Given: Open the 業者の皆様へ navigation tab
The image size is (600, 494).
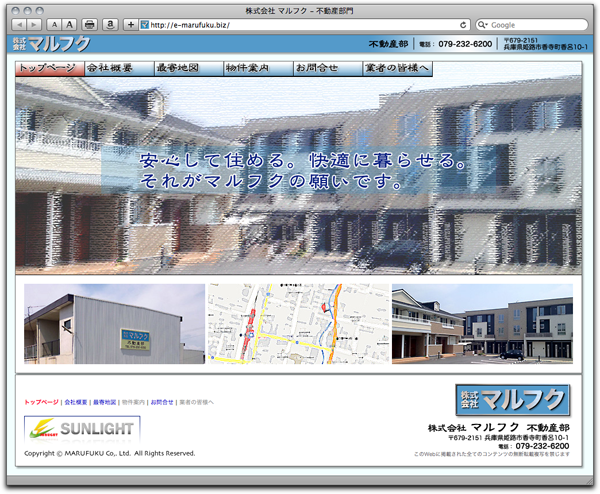Looking at the screenshot, I should 398,68.
